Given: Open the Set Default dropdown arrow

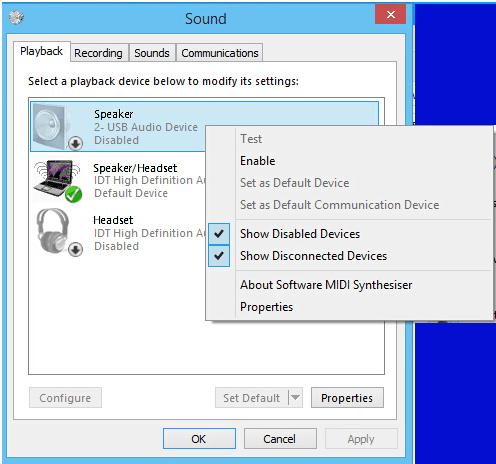Looking at the screenshot, I should pos(295,397).
